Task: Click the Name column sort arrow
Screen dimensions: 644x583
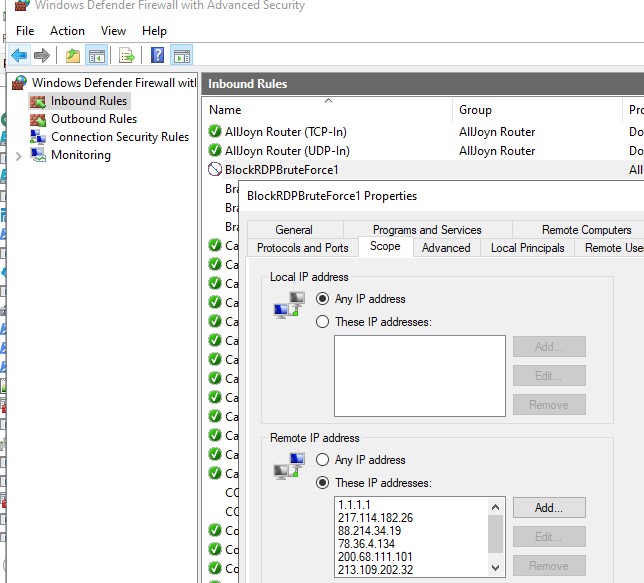Action: 328,101
